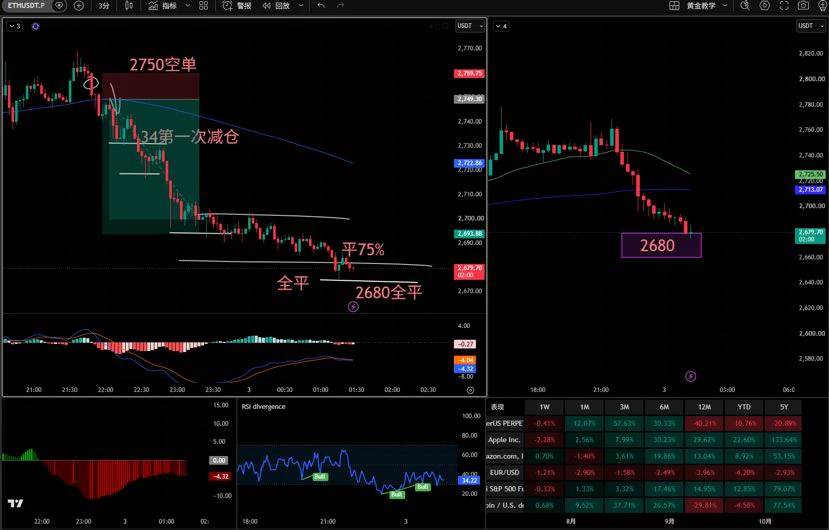Select the purple 2680 rectangle box
829x530 pixels.
point(661,245)
